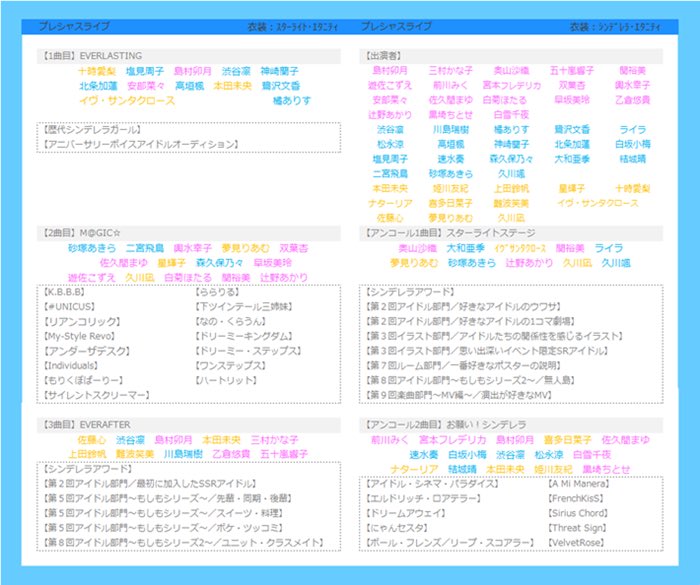Image resolution: width=700 pixels, height=585 pixels.
Task: Click the 【#UNICUS】 unit entry
Action: pos(69,307)
